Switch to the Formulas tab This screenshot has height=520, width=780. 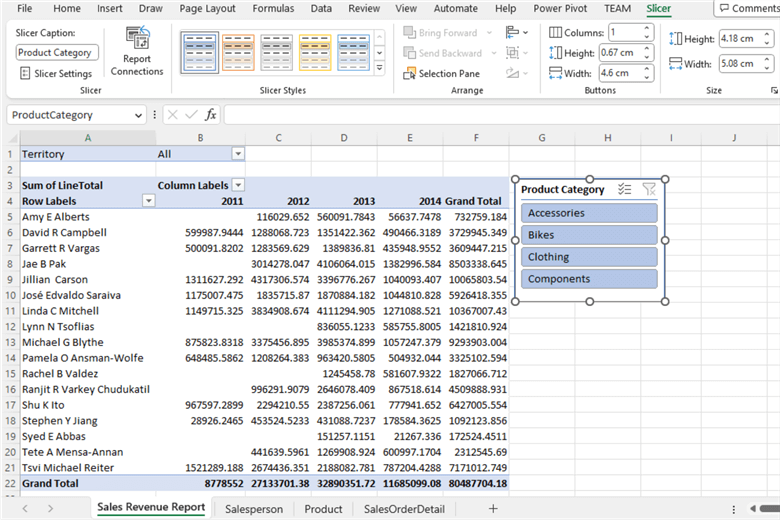[x=273, y=8]
